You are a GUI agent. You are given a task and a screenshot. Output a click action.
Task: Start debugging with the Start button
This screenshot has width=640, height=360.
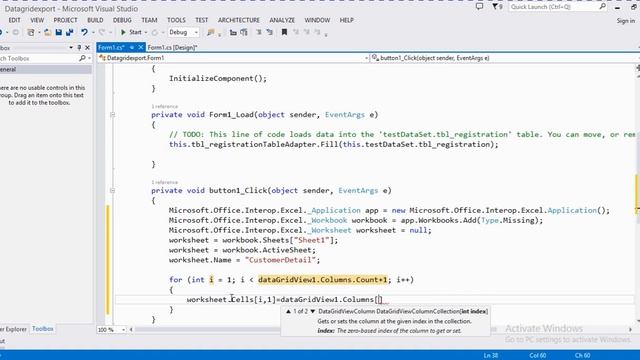click(131, 32)
